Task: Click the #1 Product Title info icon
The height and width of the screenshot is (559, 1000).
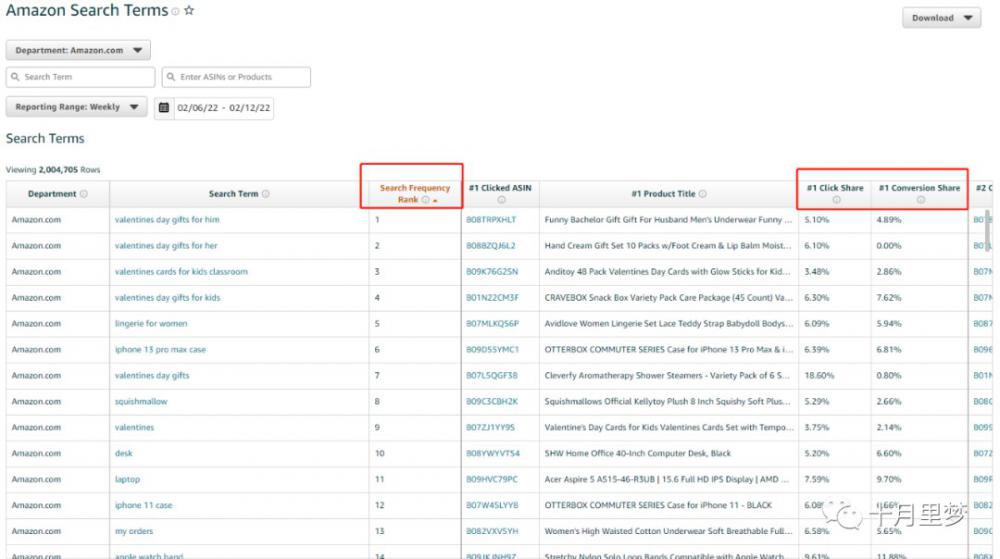Action: pyautogui.click(x=703, y=194)
